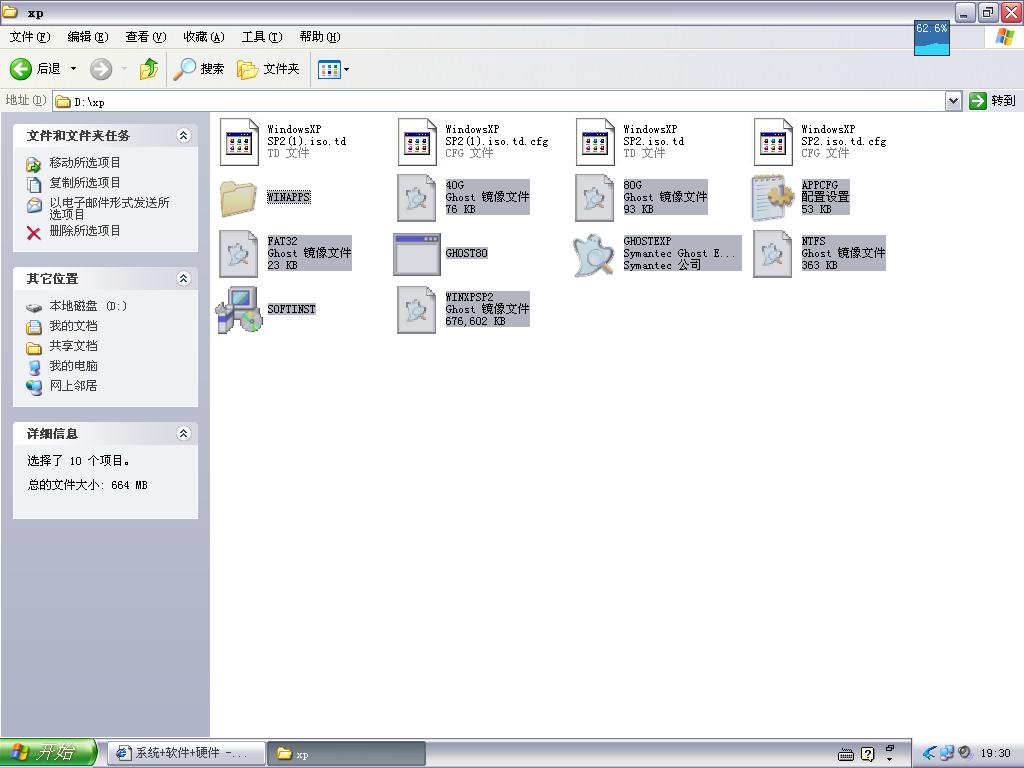1024x768 pixels.
Task: Select the 40G Ghost image file icon
Action: 417,197
